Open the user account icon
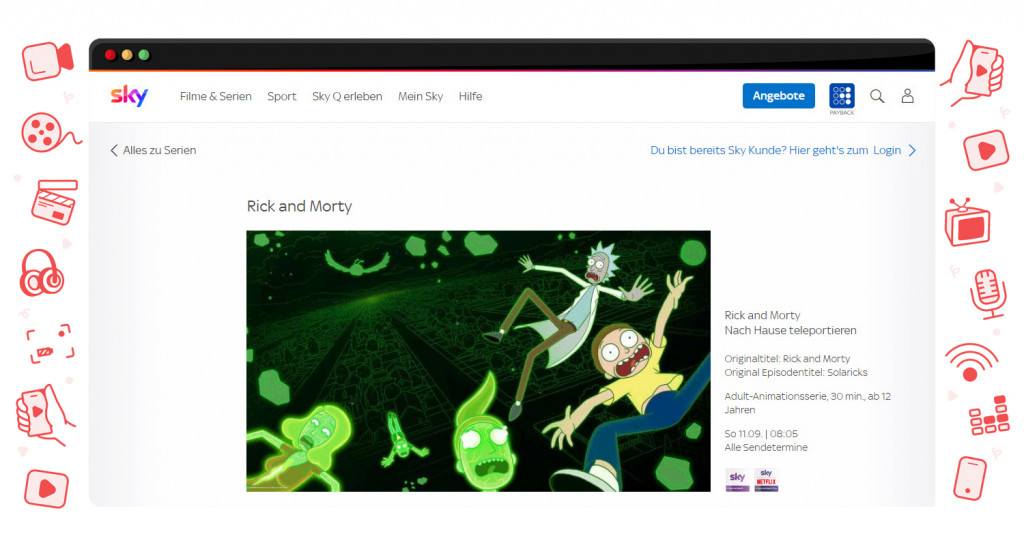The image size is (1024, 545). pyautogui.click(x=908, y=96)
